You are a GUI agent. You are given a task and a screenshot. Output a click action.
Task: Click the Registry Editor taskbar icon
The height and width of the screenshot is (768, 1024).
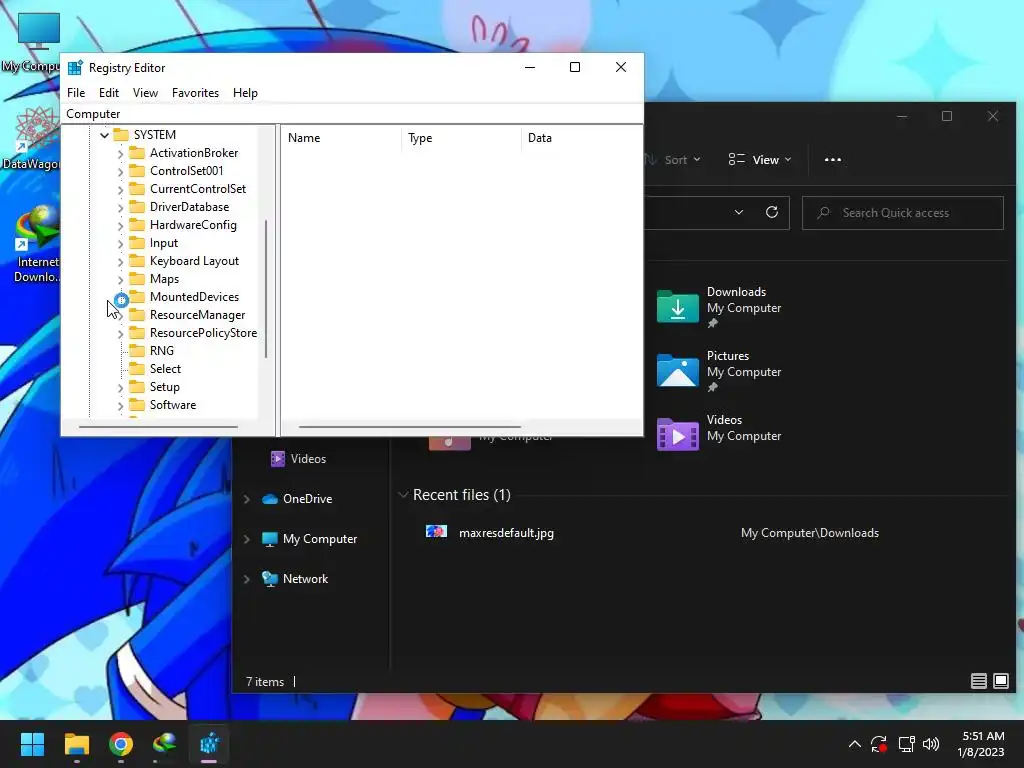click(x=209, y=744)
